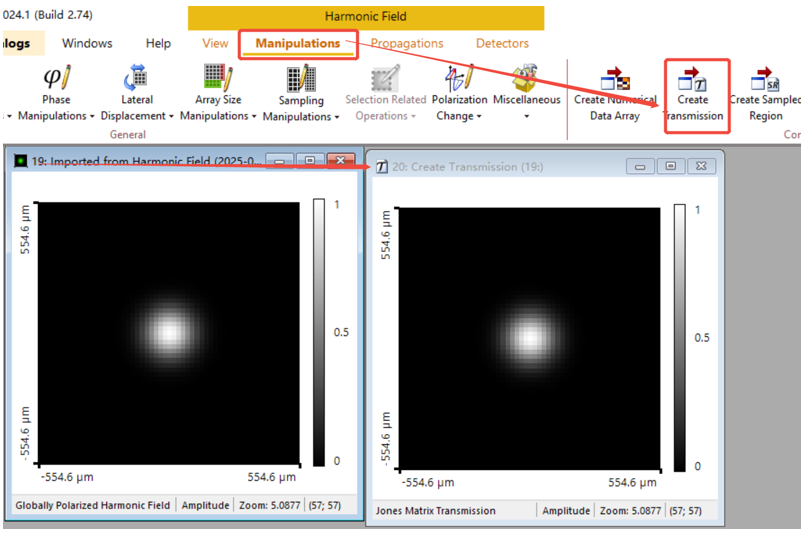This screenshot has height=533, width=806.
Task: Restore the Create Transmission document window
Action: click(x=671, y=166)
